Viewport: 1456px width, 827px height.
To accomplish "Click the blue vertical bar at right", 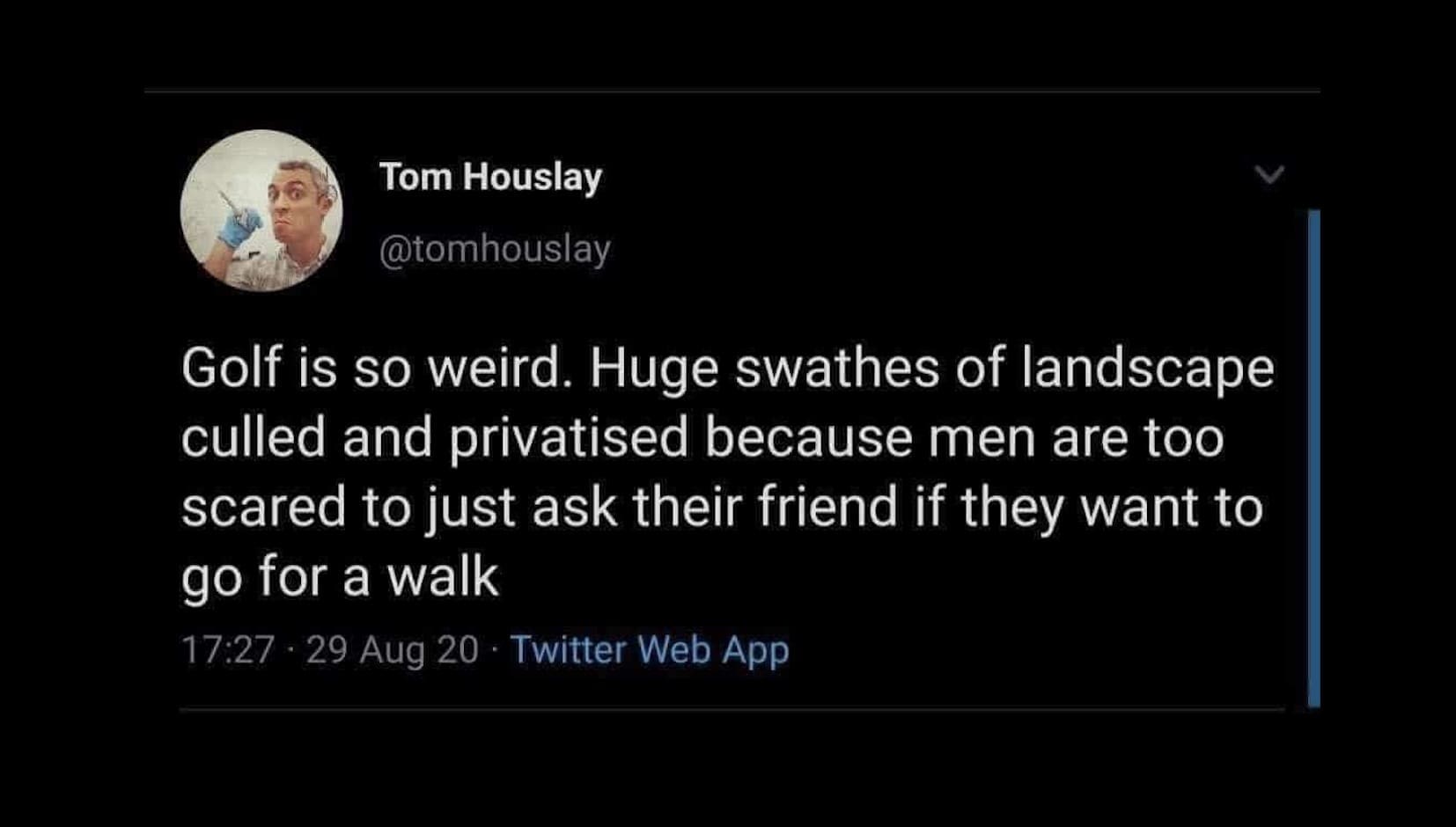I will pyautogui.click(x=1313, y=457).
